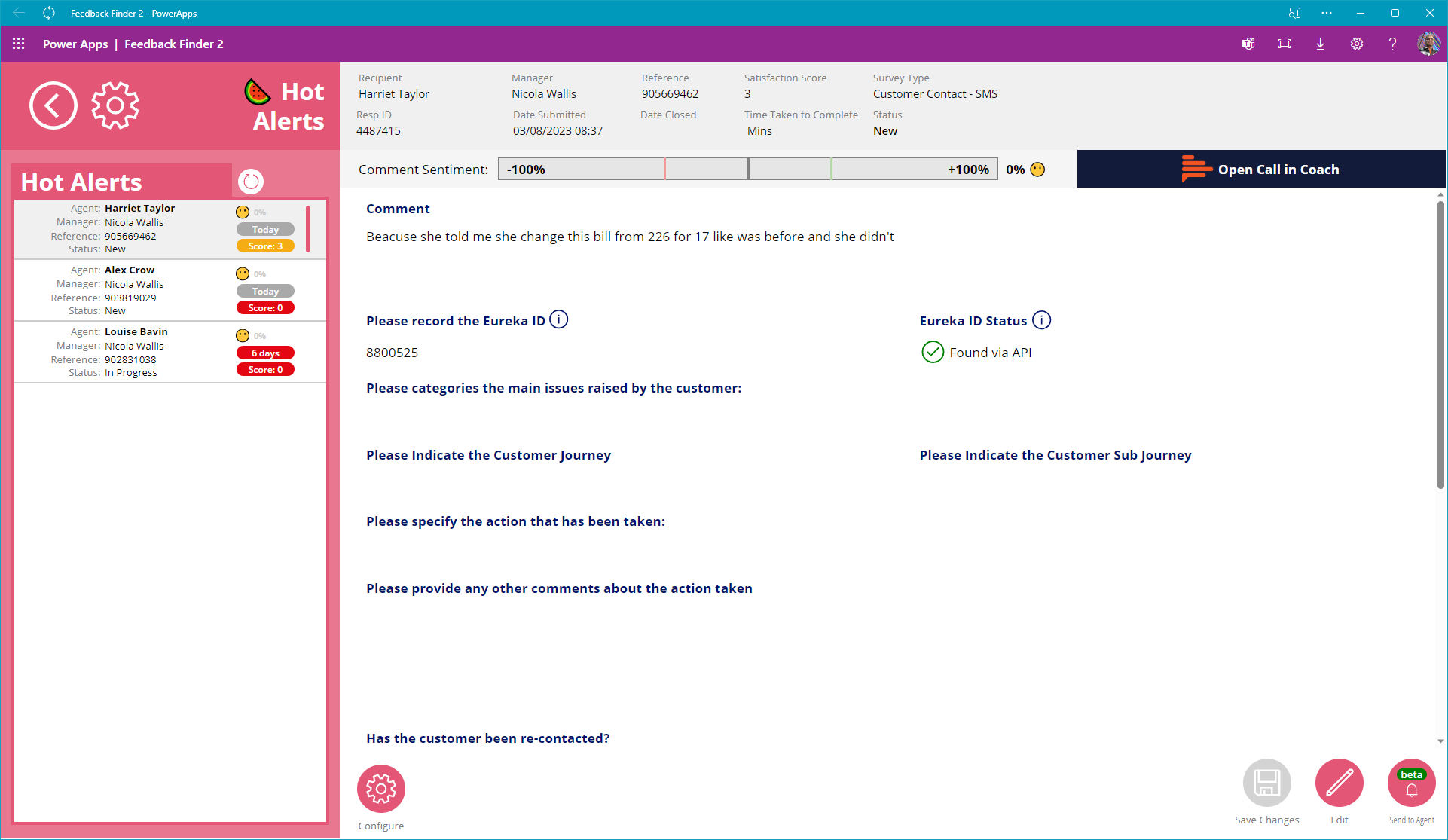Screen dimensions: 1448x840
Task: Open the help question mark
Action: coord(1392,44)
